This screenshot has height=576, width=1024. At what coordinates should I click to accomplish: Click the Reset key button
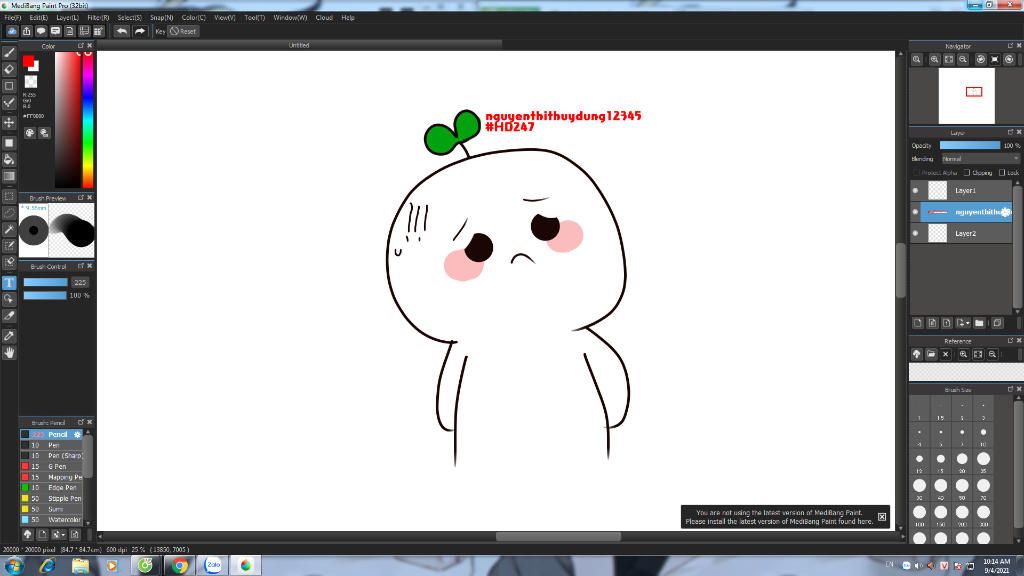click(184, 31)
